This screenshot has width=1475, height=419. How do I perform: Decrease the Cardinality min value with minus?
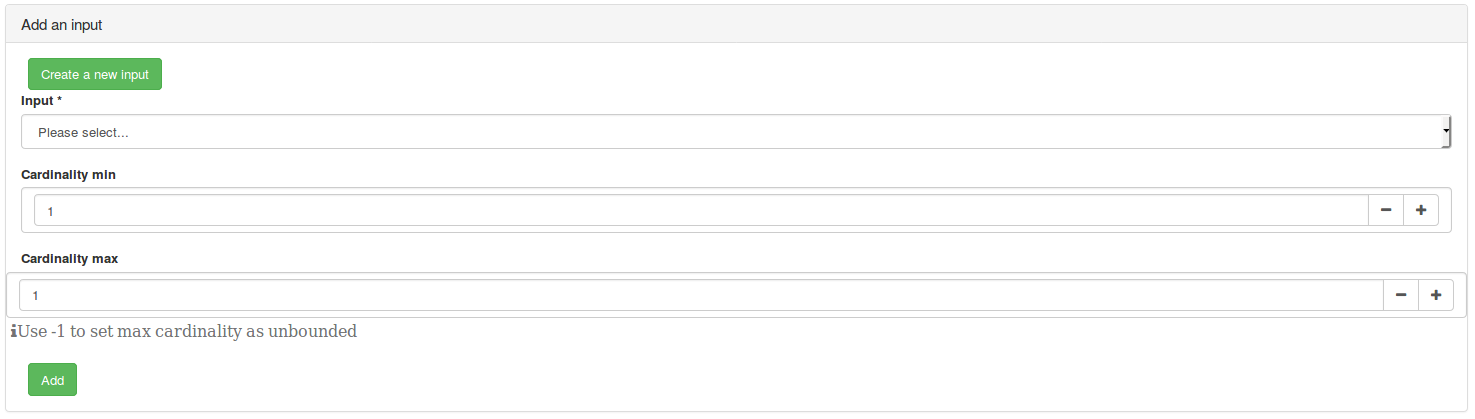click(1385, 211)
